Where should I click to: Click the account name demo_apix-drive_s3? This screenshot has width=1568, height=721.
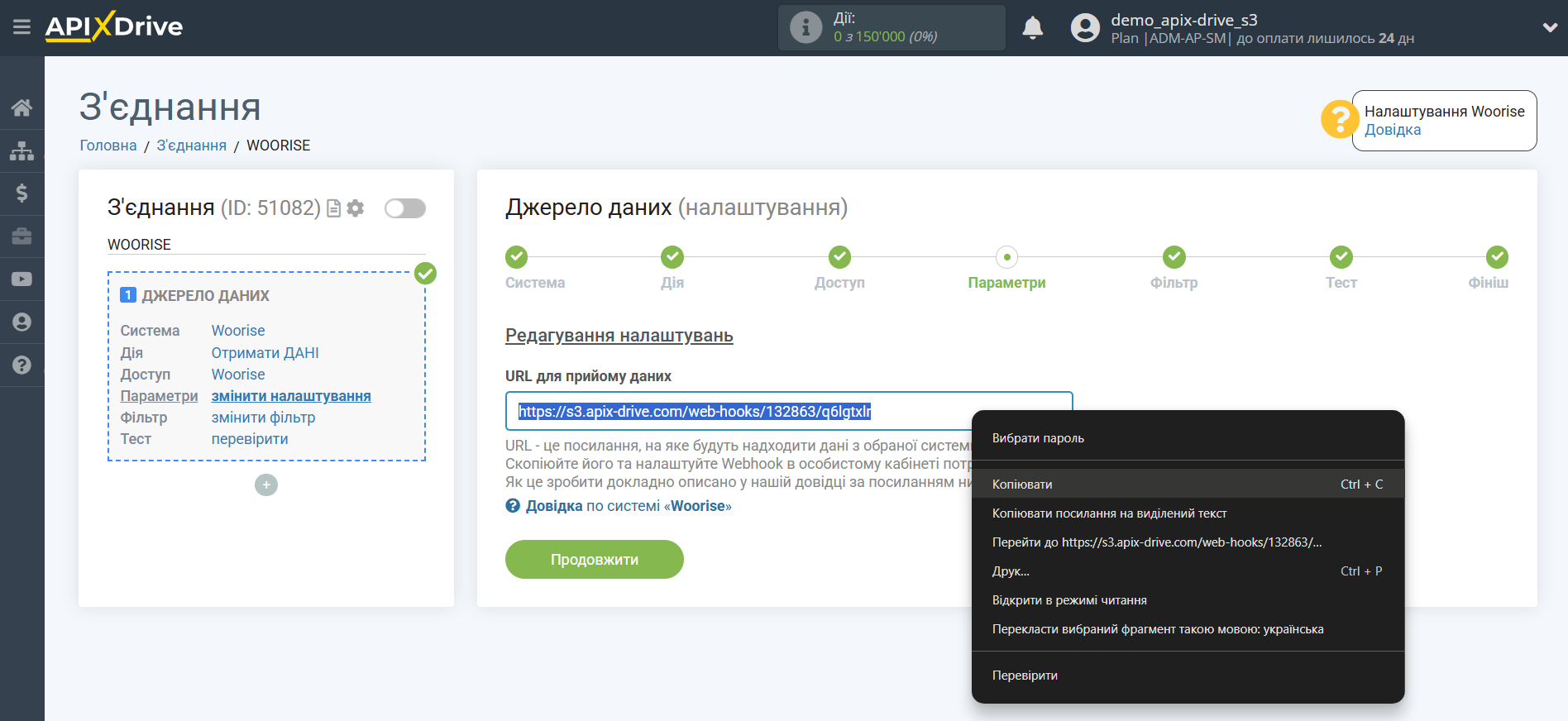pyautogui.click(x=1184, y=20)
